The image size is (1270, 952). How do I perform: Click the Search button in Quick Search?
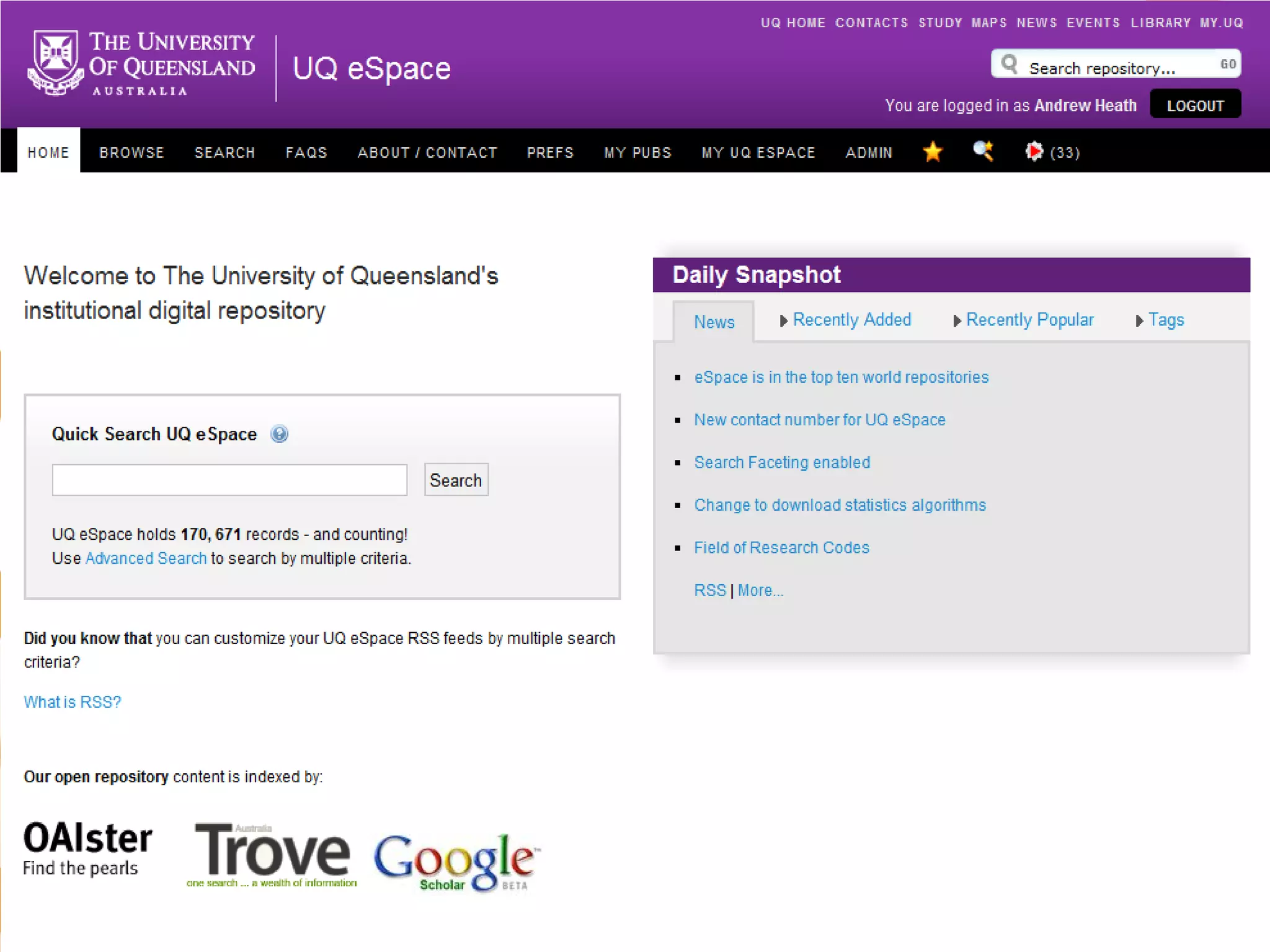coord(456,480)
